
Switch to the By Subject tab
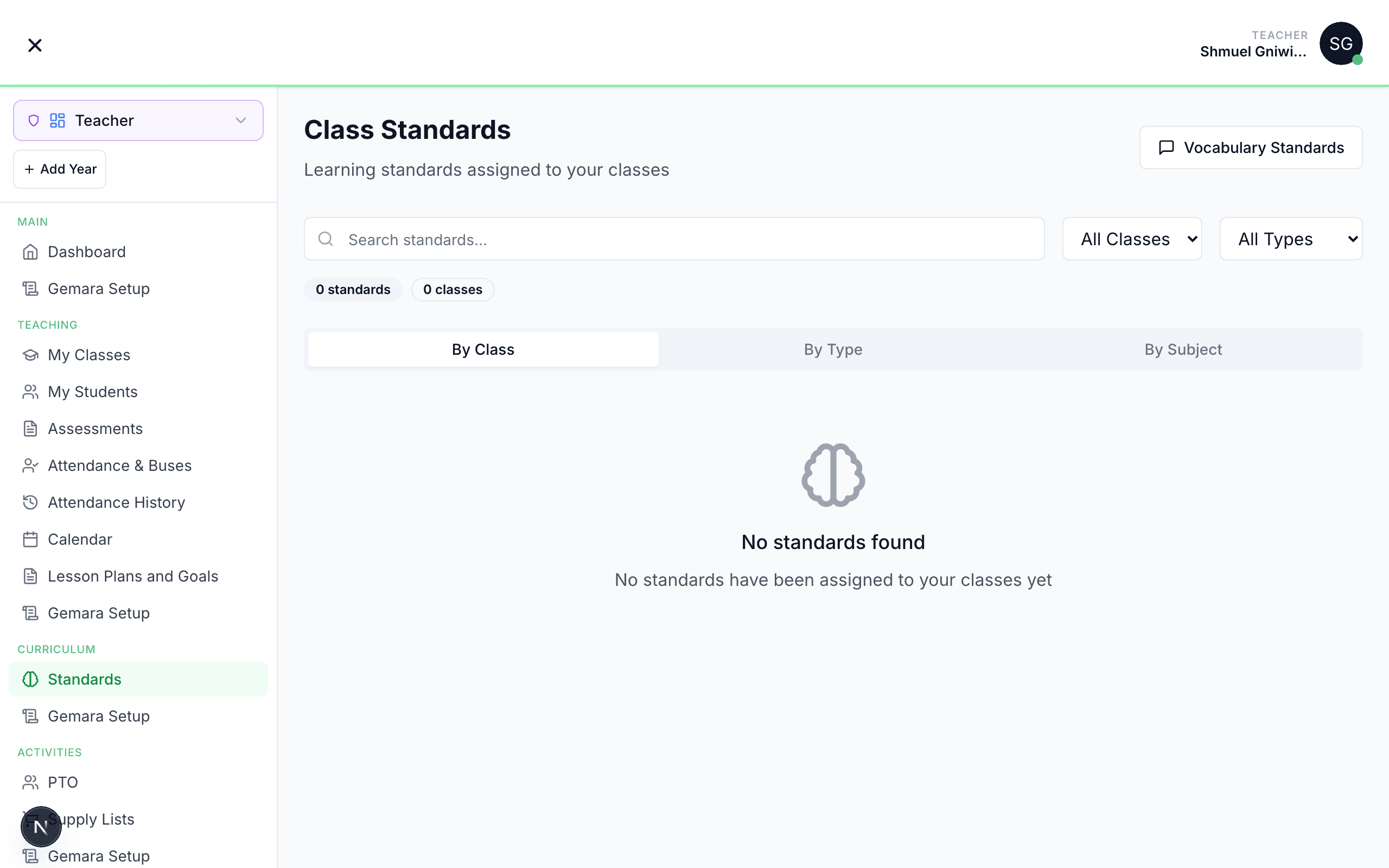pyautogui.click(x=1183, y=349)
